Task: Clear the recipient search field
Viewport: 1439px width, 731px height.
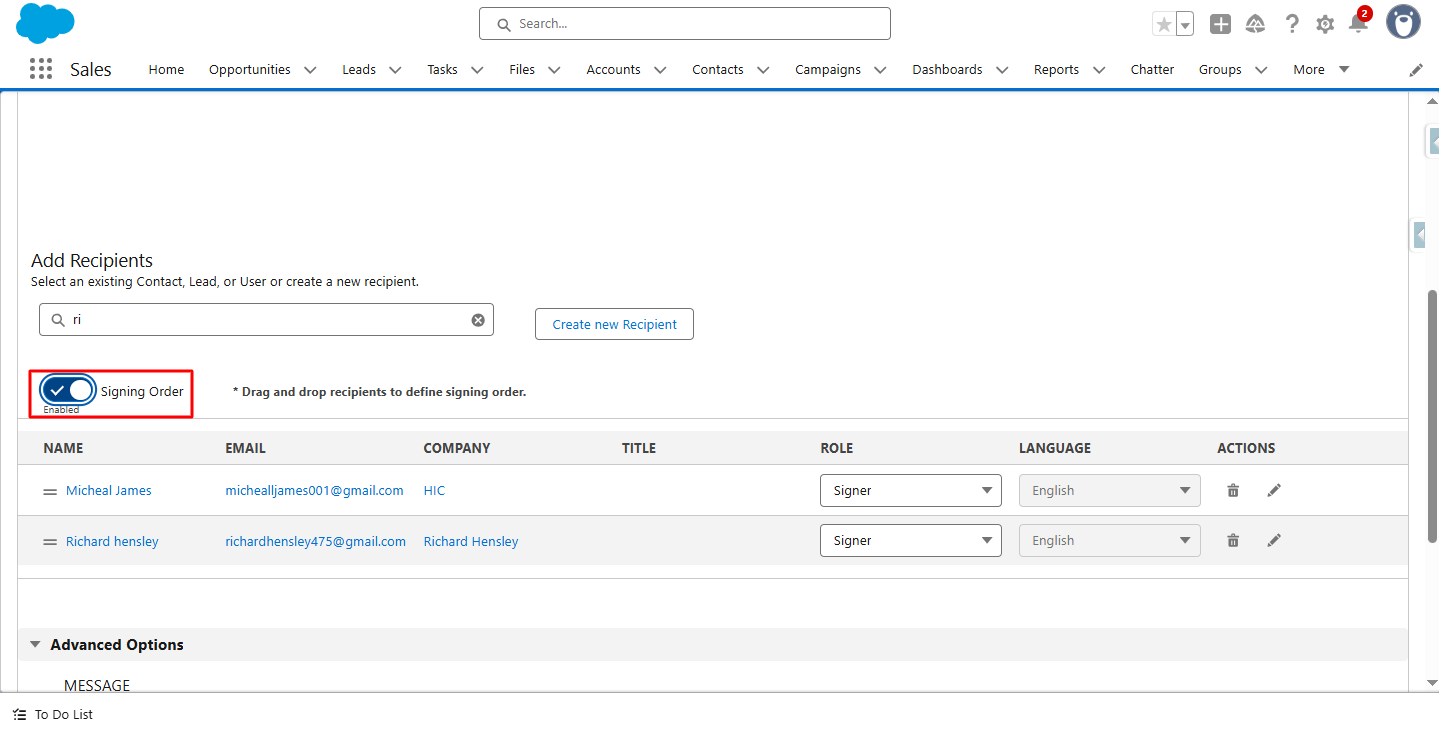Action: [x=478, y=320]
